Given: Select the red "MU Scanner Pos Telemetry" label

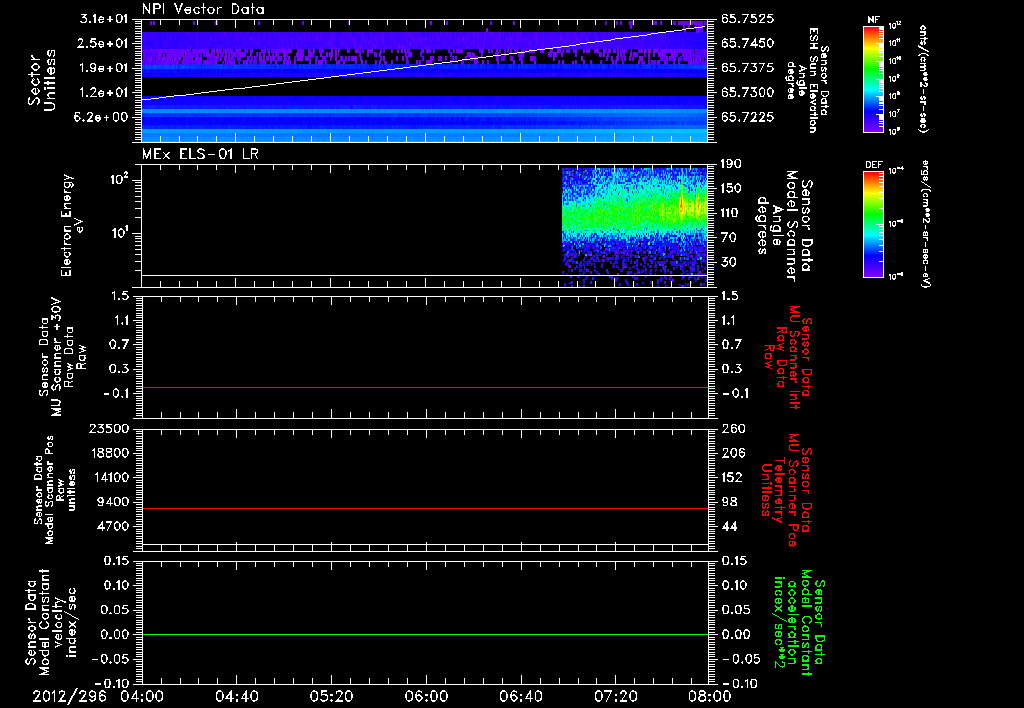Looking at the screenshot, I should pyautogui.click(x=786, y=490).
